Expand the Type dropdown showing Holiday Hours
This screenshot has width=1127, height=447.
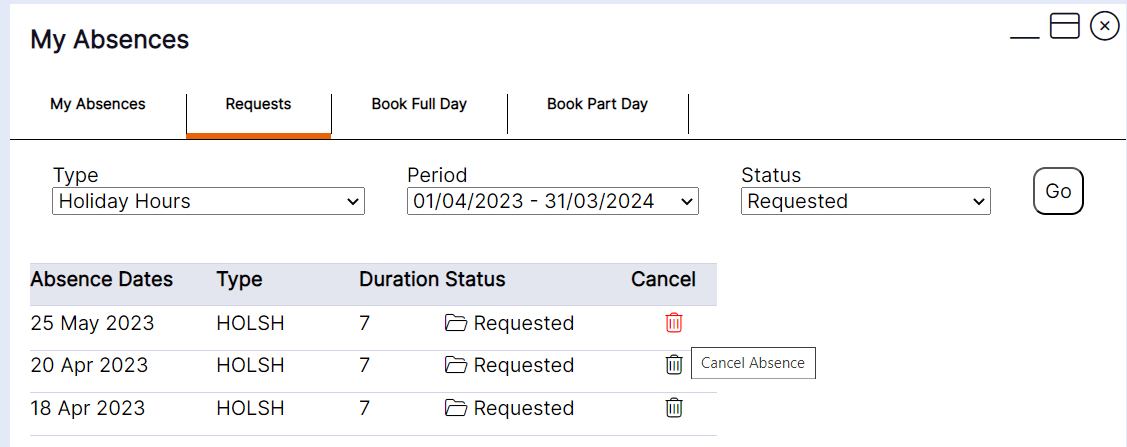tap(208, 202)
